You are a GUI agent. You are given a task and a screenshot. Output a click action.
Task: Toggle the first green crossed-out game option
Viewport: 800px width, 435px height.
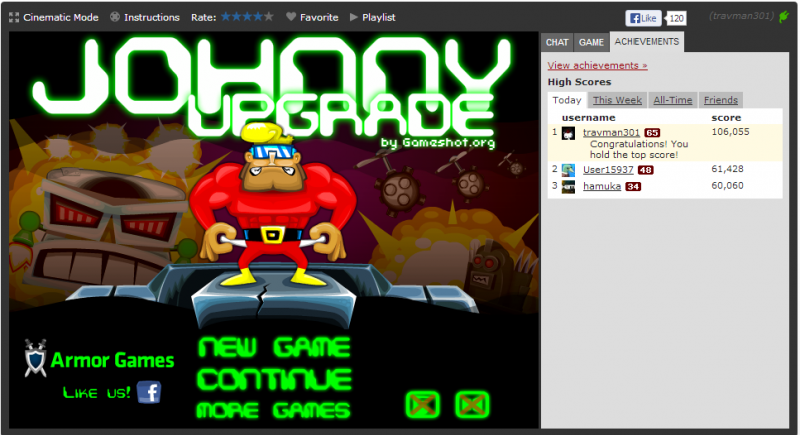coord(422,405)
